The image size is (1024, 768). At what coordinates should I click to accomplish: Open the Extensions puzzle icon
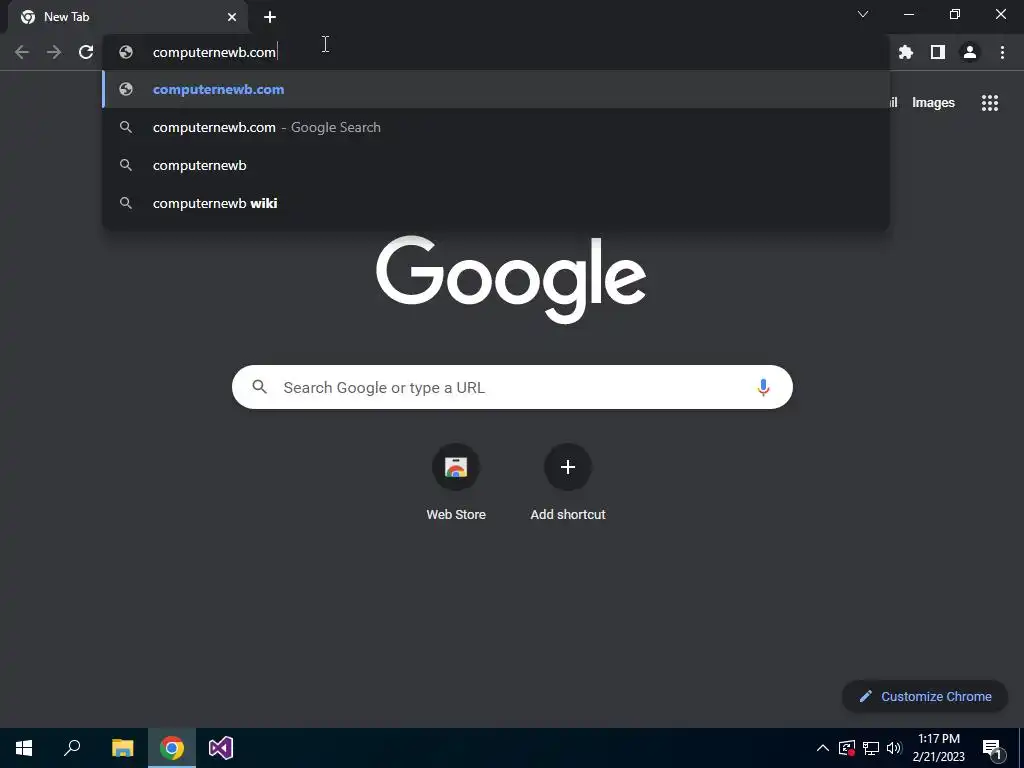(906, 52)
